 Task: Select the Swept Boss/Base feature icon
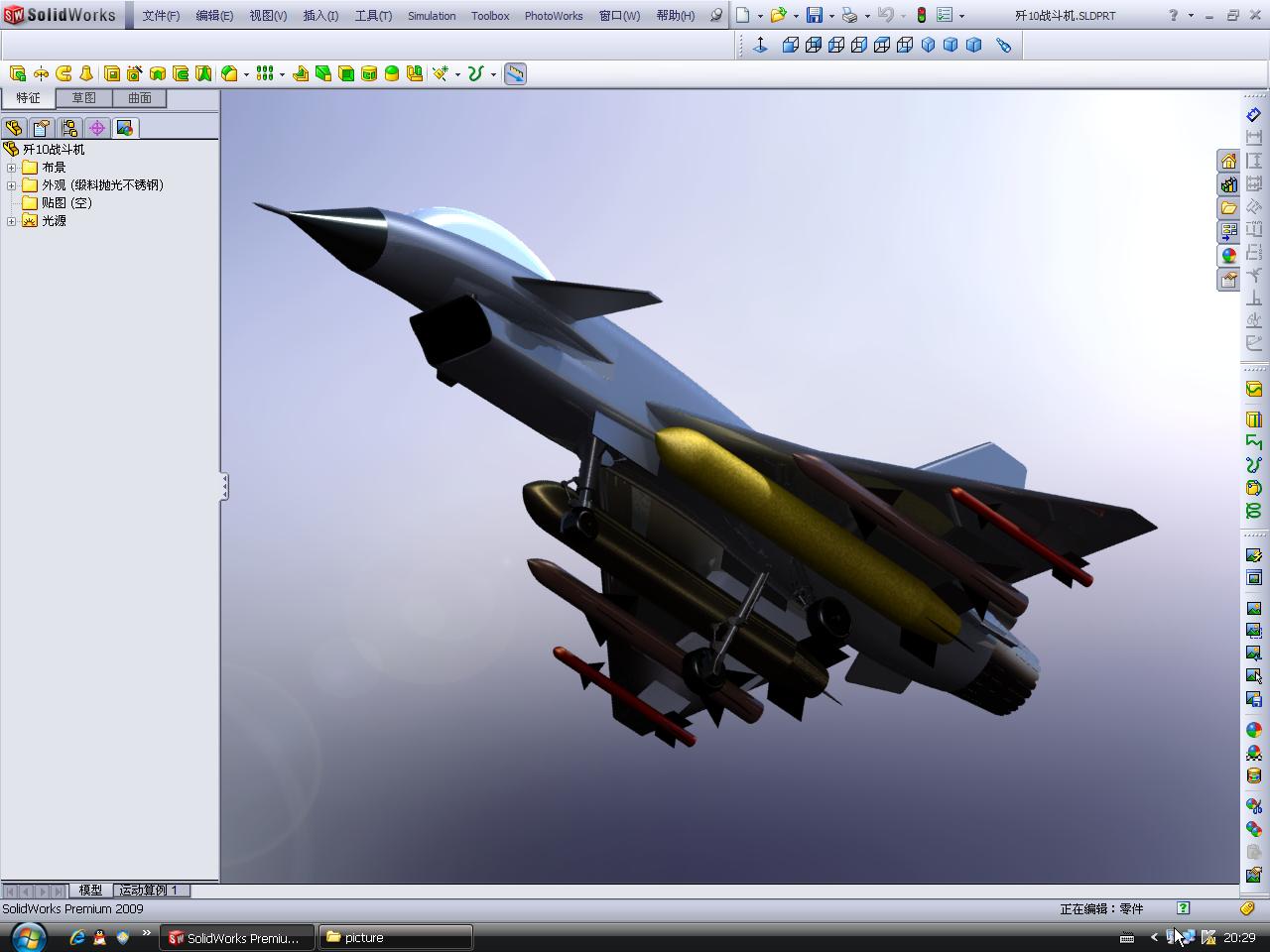tap(63, 73)
